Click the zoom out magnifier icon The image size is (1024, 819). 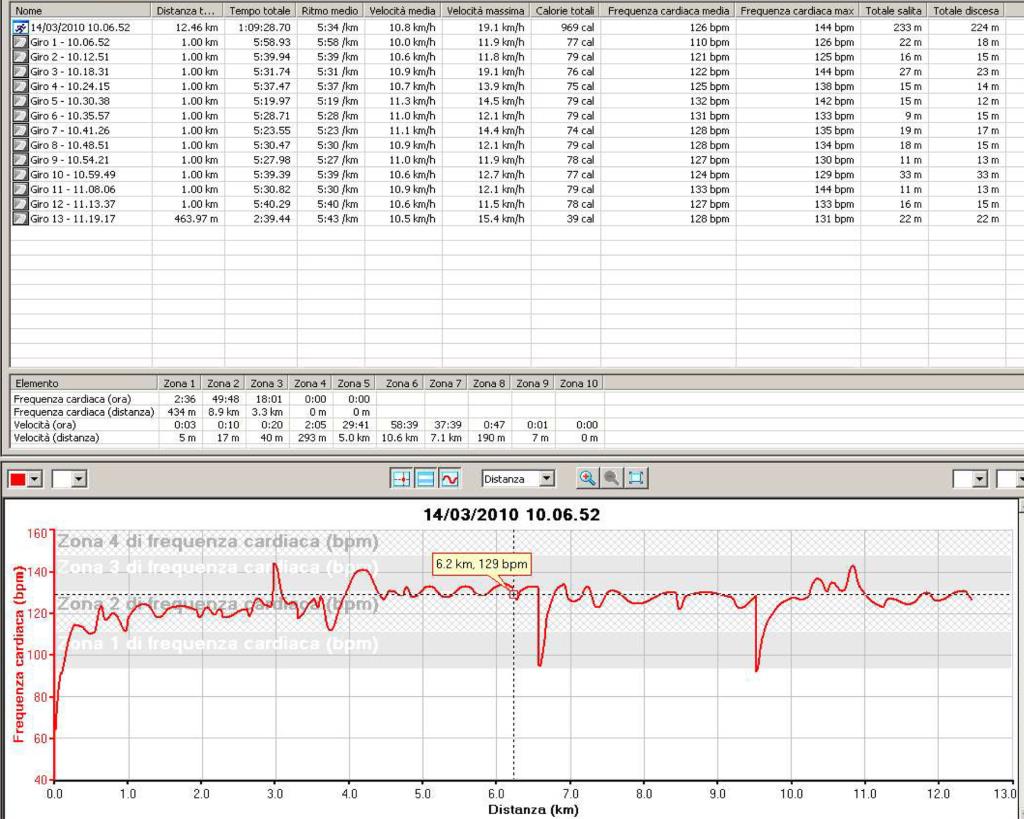click(x=611, y=479)
